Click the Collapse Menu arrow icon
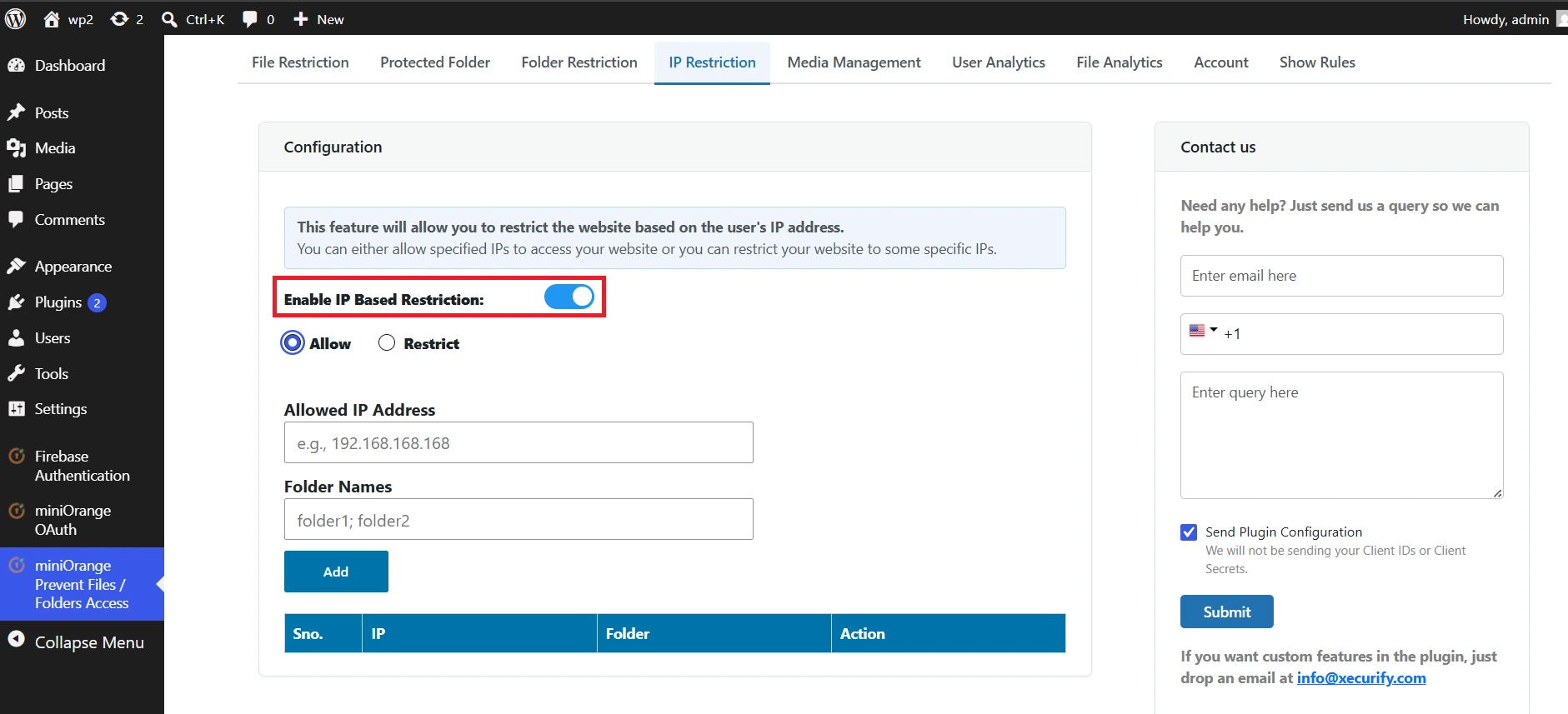 click(16, 639)
